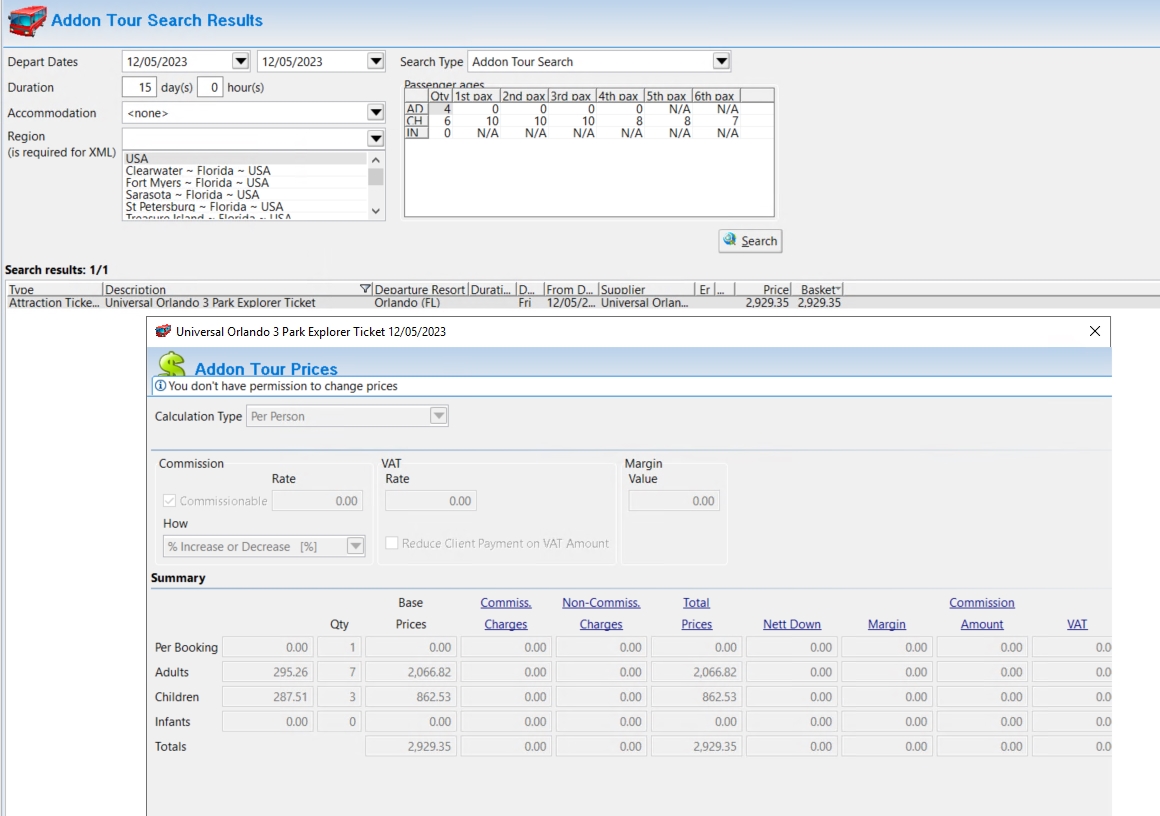Click the green dollar Addon Tour Prices icon
Screen dimensions: 1160x816
(172, 365)
